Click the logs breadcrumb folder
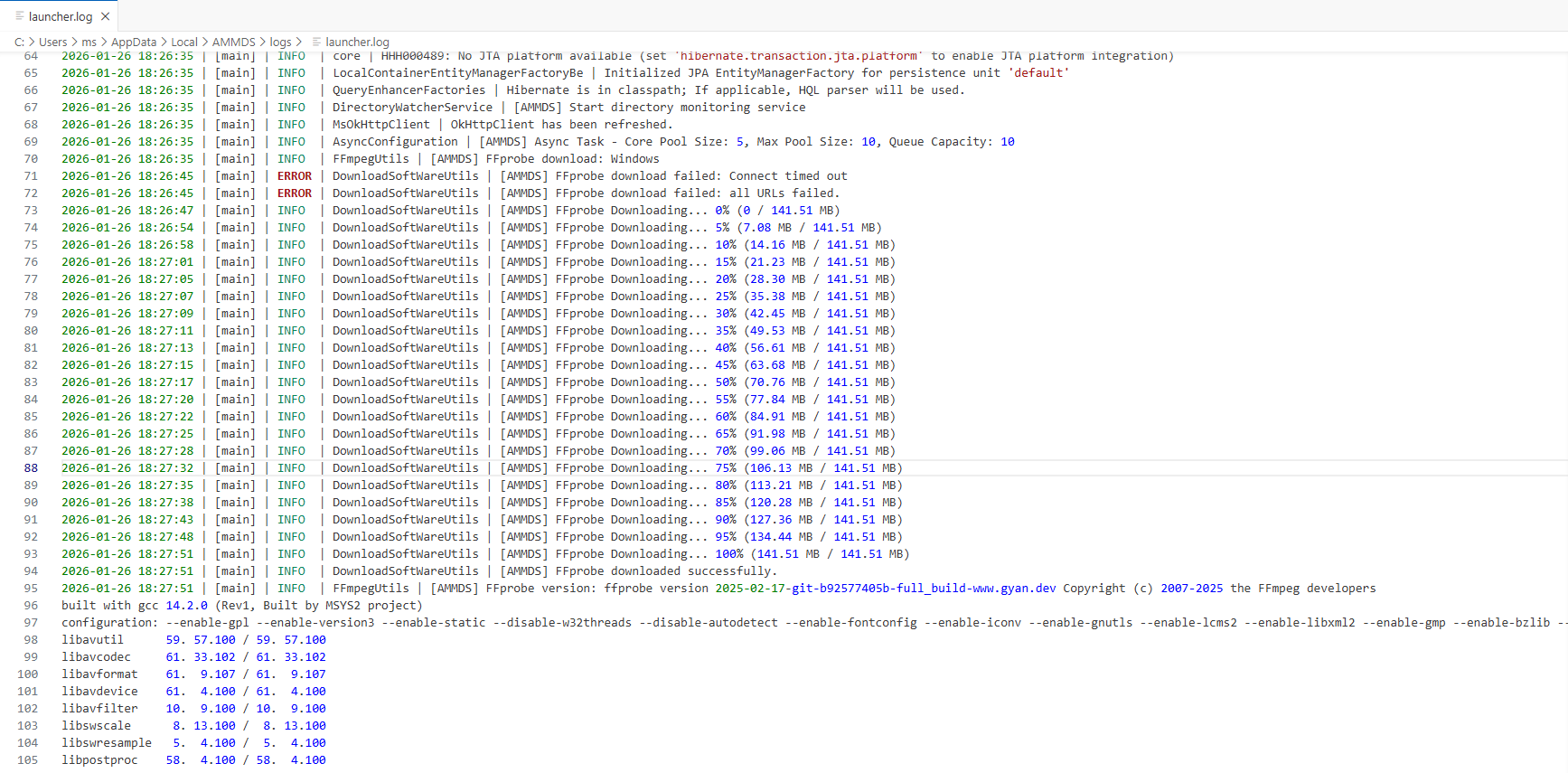 click(280, 42)
